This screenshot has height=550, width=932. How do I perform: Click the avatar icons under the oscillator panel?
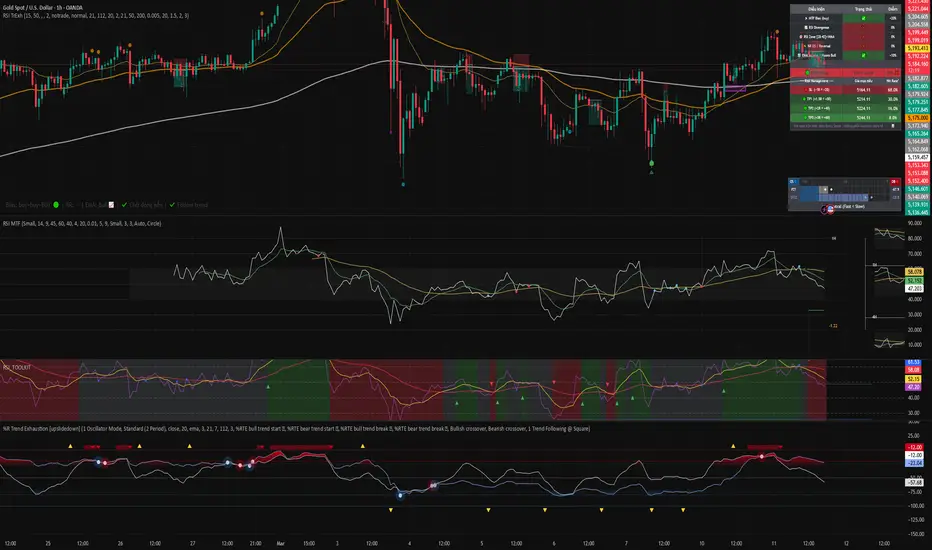click(x=827, y=209)
